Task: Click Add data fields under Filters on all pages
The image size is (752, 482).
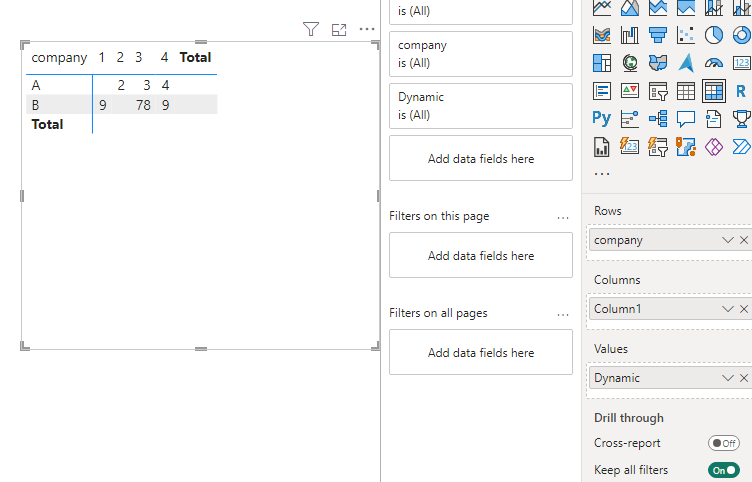Action: click(x=481, y=352)
